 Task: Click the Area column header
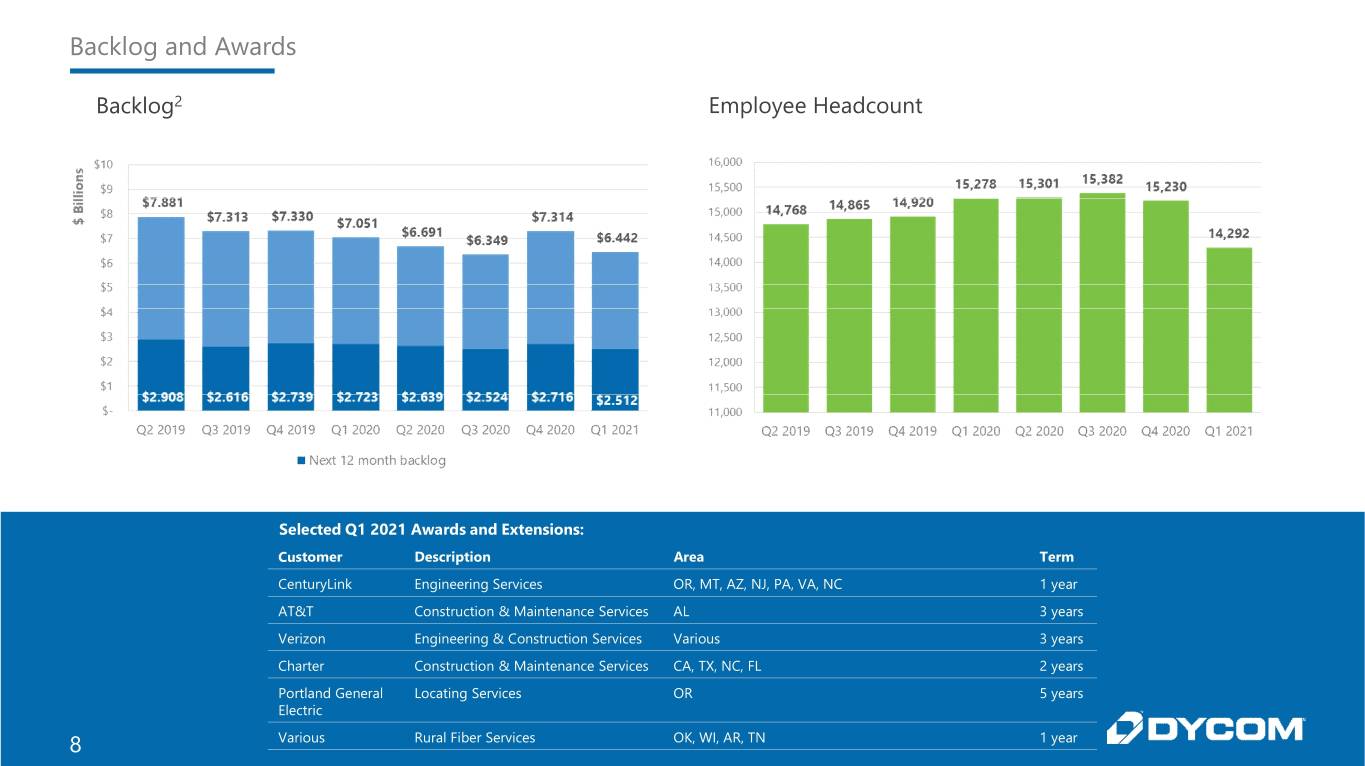click(x=689, y=557)
